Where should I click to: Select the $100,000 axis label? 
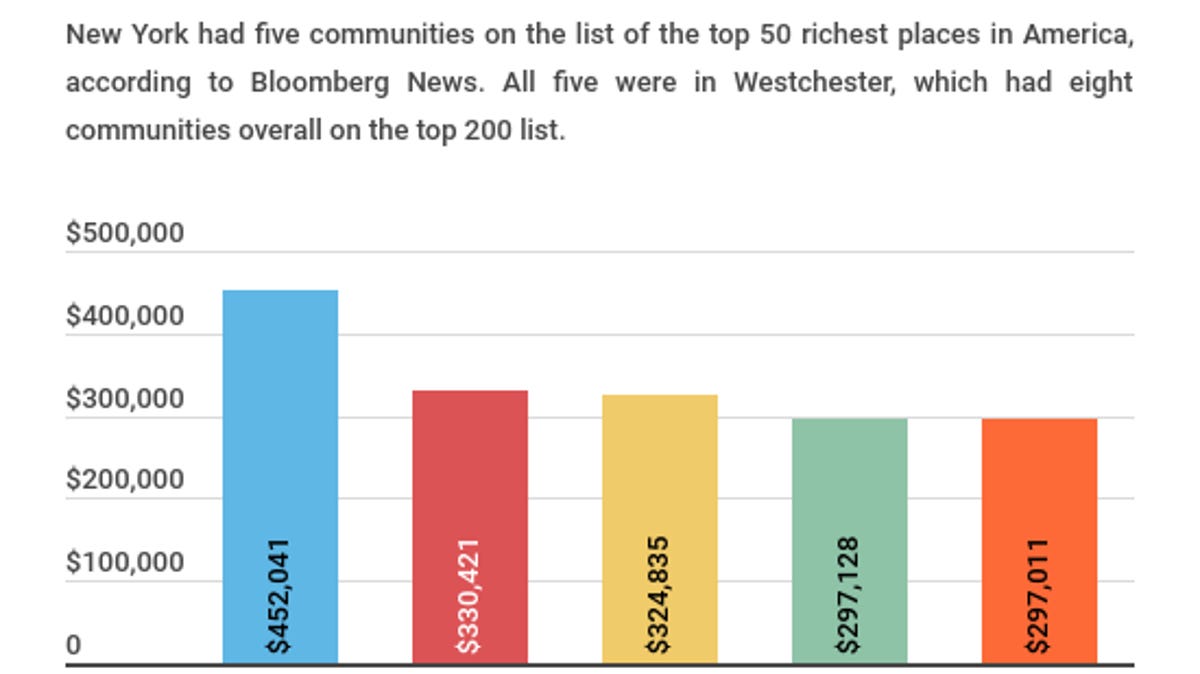coord(125,563)
